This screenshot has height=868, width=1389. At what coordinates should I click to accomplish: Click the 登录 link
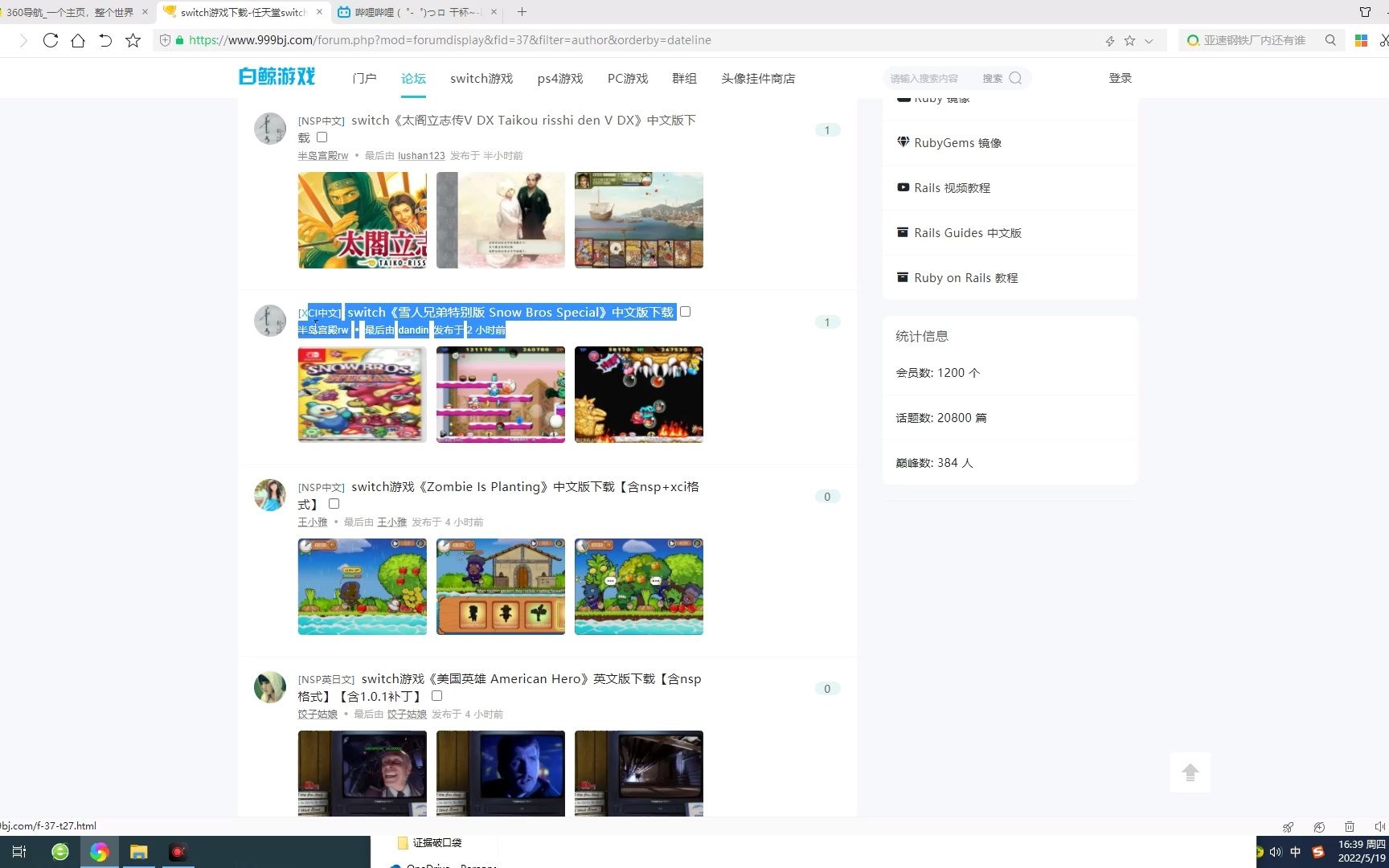[1120, 78]
